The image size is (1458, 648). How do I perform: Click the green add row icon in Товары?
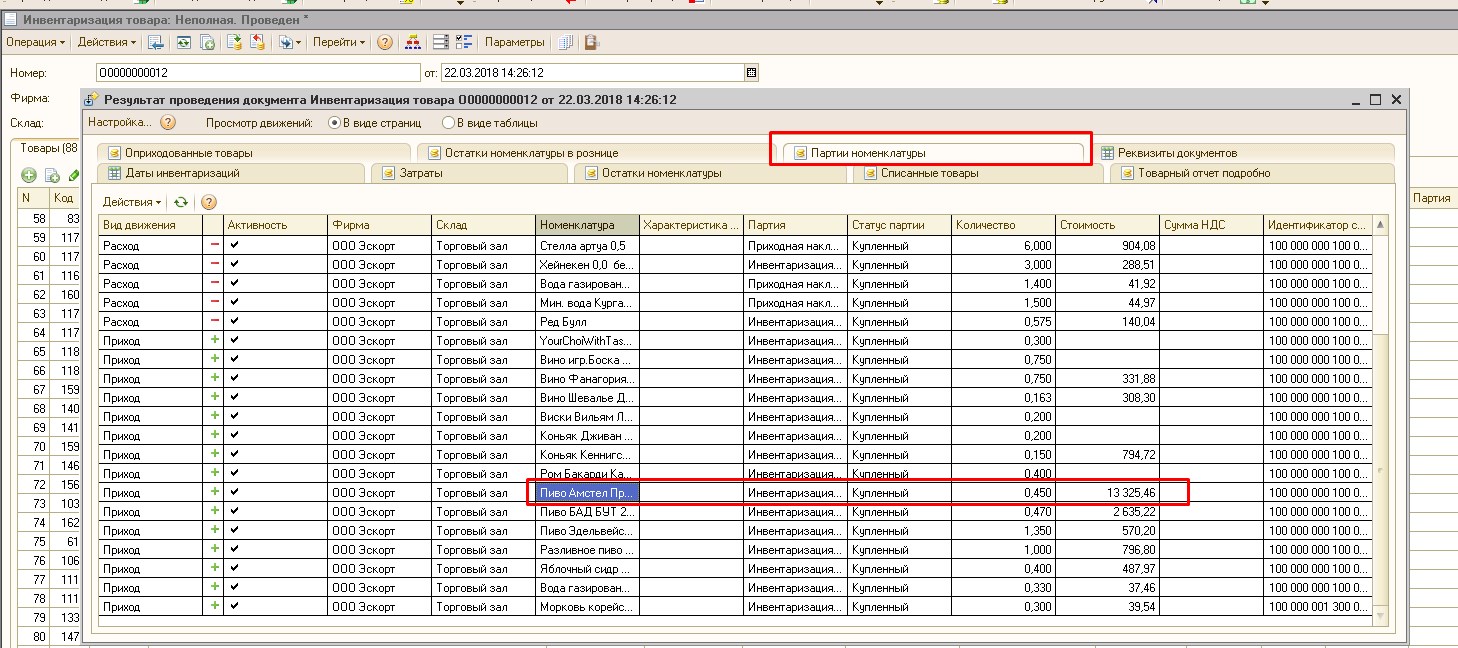click(29, 176)
